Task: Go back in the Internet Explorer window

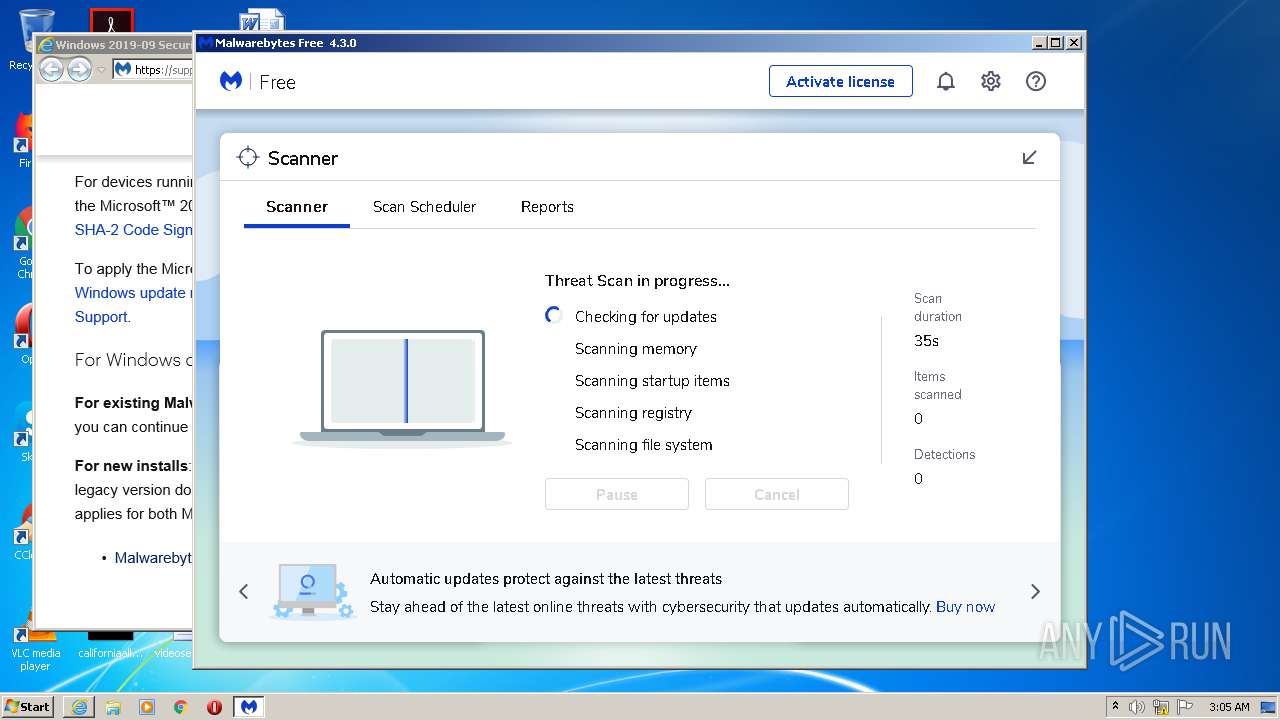Action: click(x=51, y=69)
